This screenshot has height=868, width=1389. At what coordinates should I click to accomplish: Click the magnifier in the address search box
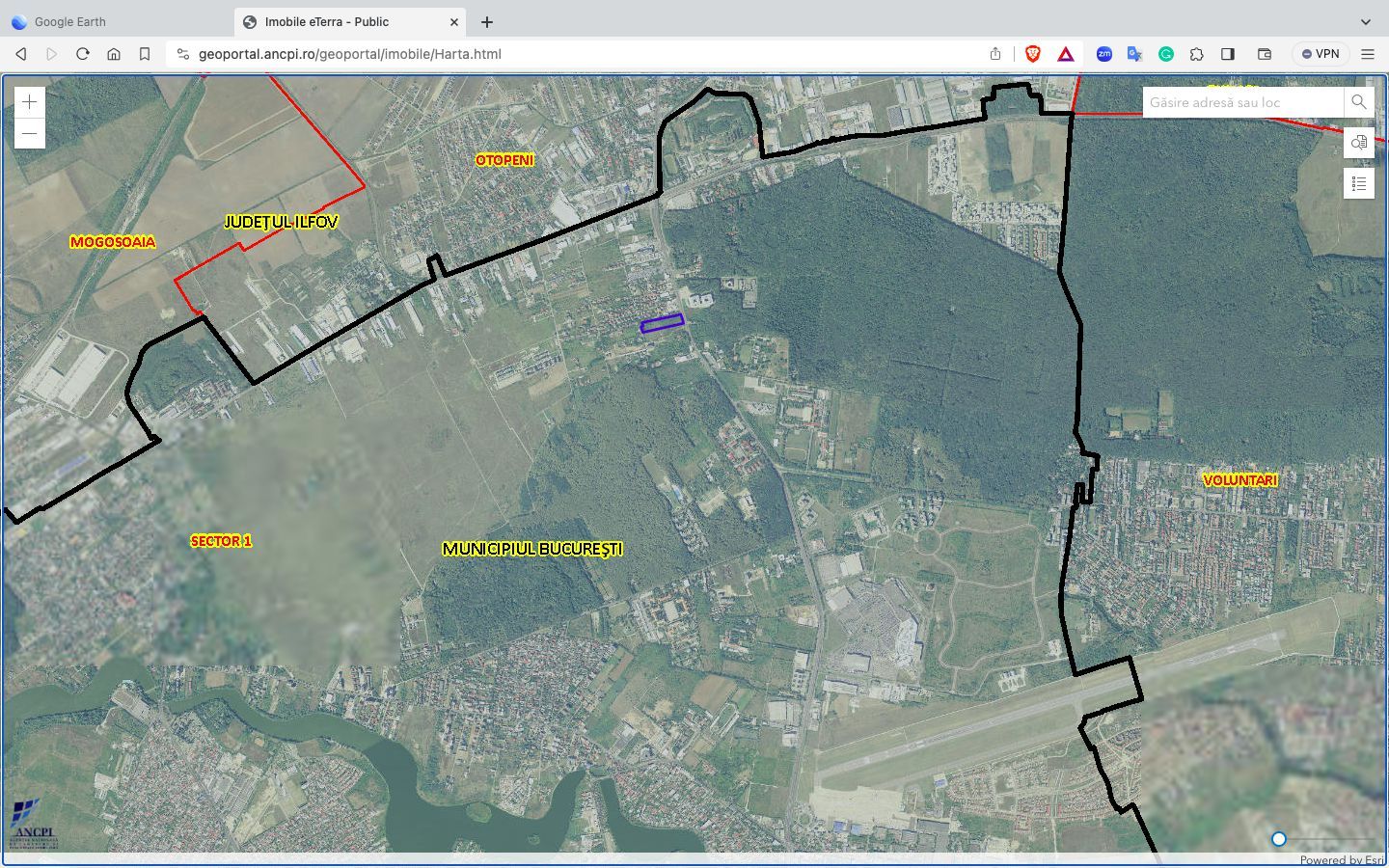pos(1358,101)
